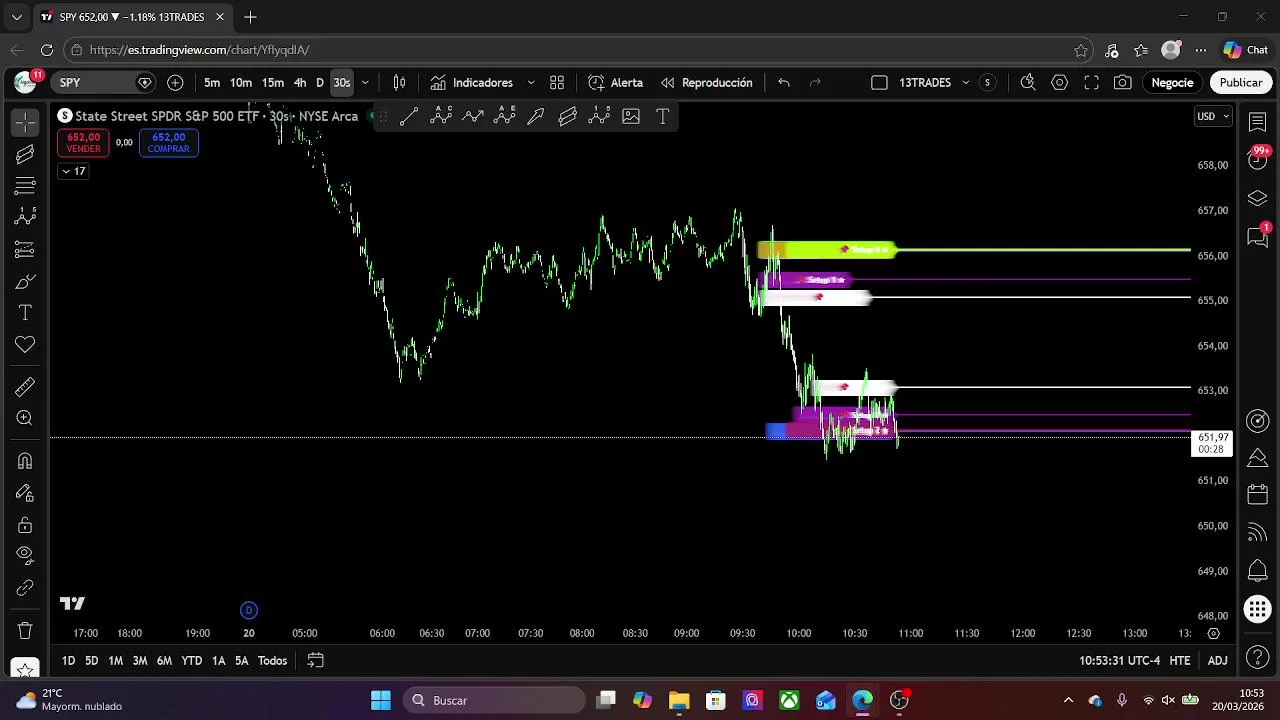1280x720 pixels.
Task: Lock all drawing tools
Action: 25,525
